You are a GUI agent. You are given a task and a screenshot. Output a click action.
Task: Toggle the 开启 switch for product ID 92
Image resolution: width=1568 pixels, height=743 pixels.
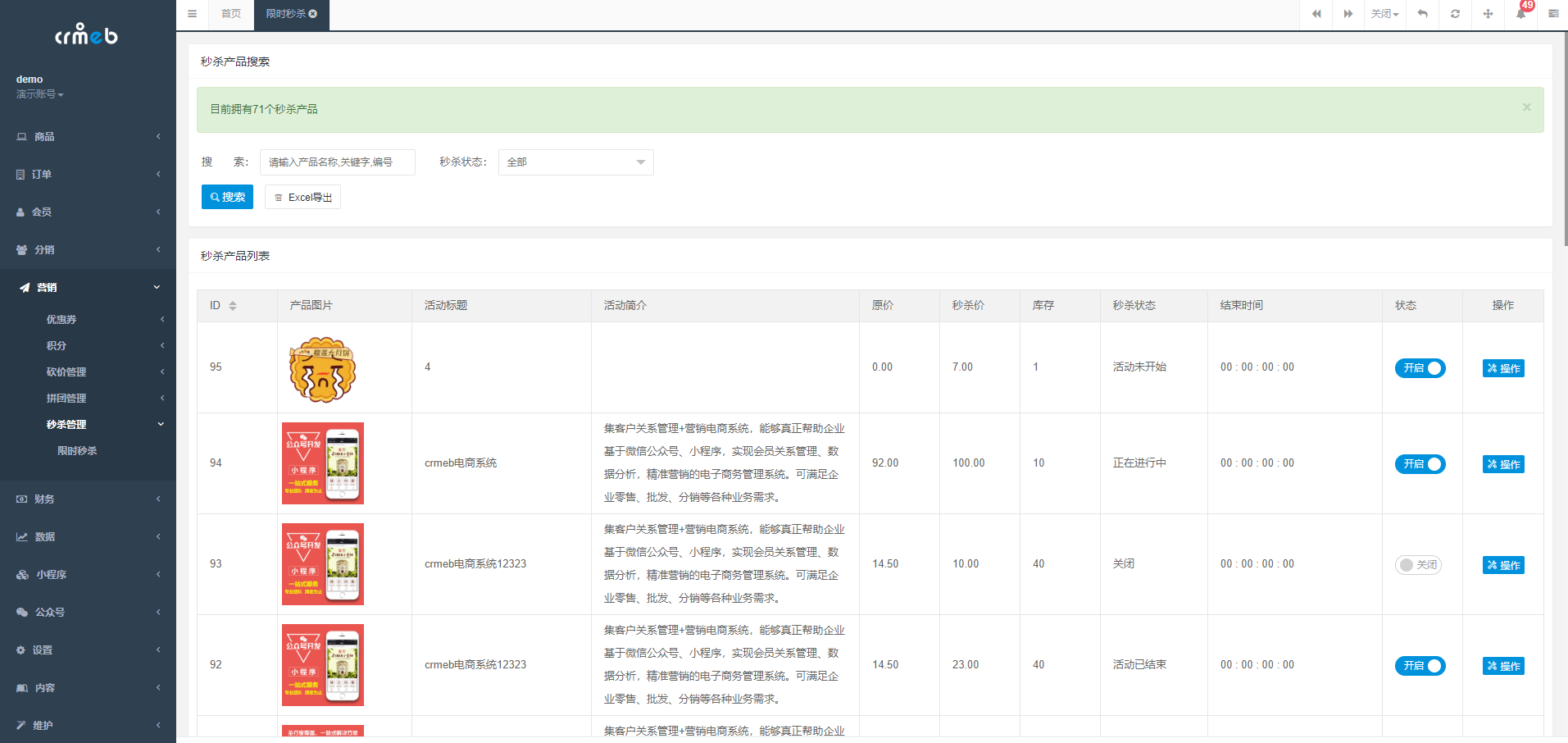[1420, 666]
